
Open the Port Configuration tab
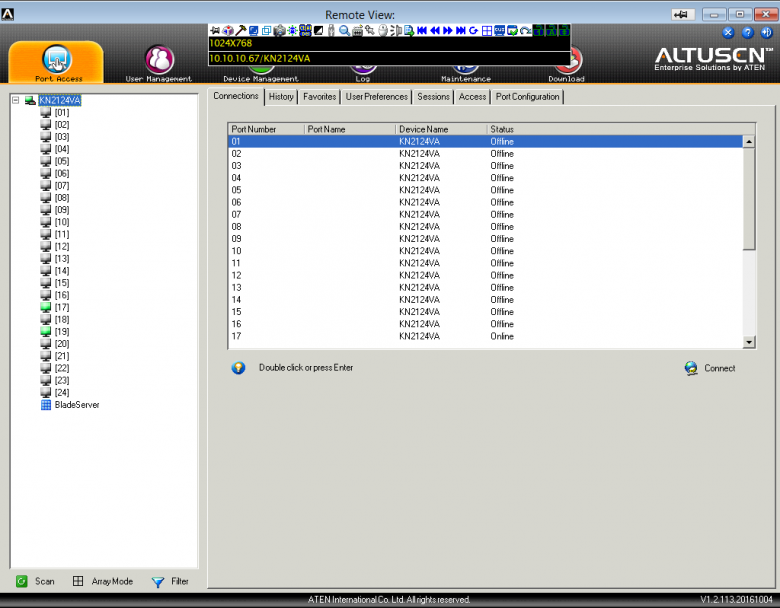(x=527, y=97)
